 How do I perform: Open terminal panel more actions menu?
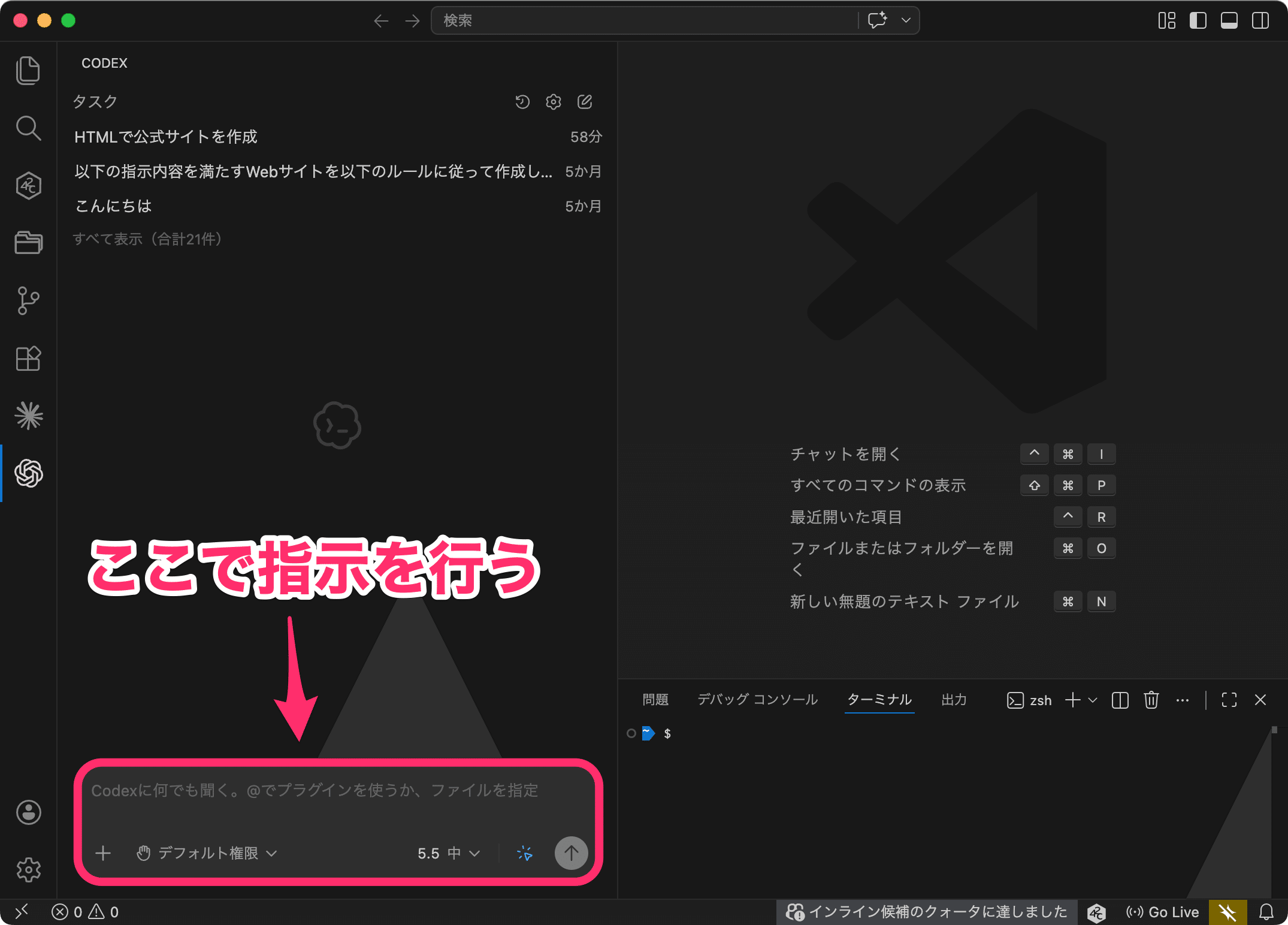(x=1182, y=700)
